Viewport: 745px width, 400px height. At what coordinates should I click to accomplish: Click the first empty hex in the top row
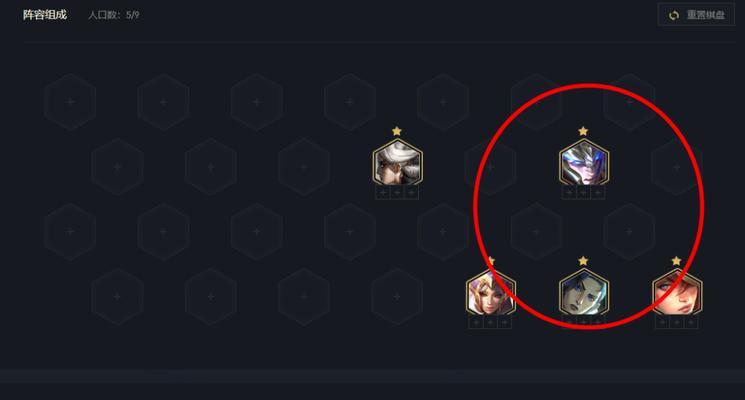click(70, 102)
